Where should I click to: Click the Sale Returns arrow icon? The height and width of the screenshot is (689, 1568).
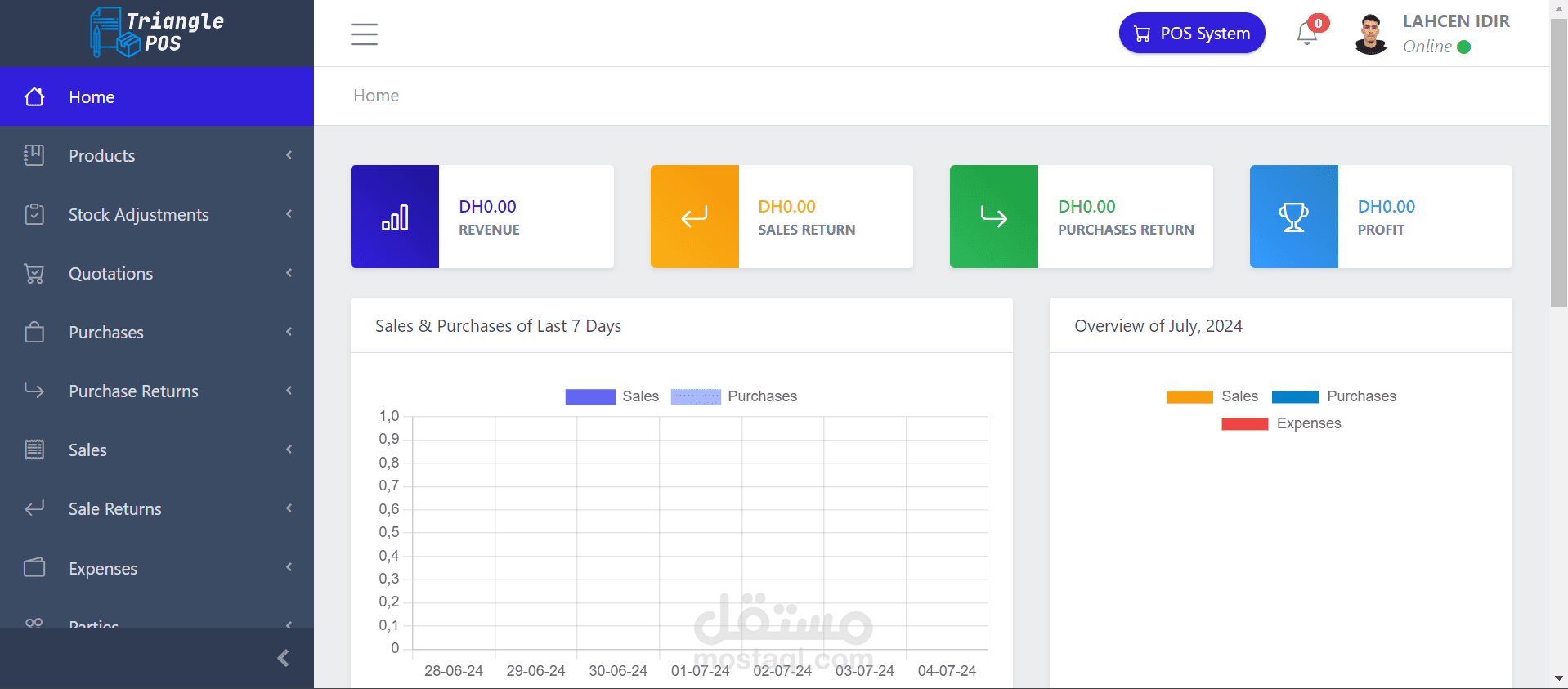tap(34, 508)
